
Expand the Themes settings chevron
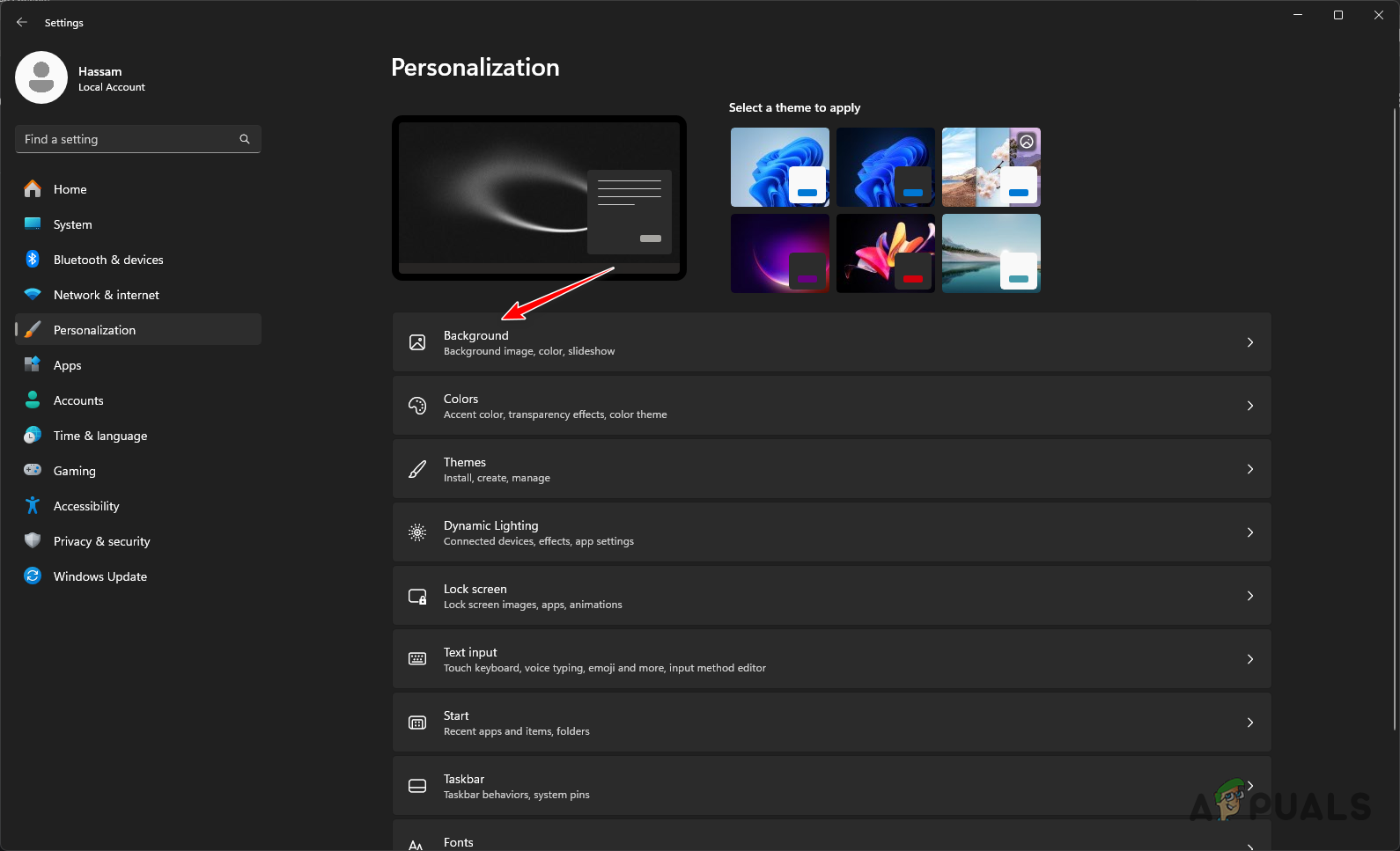click(1250, 469)
